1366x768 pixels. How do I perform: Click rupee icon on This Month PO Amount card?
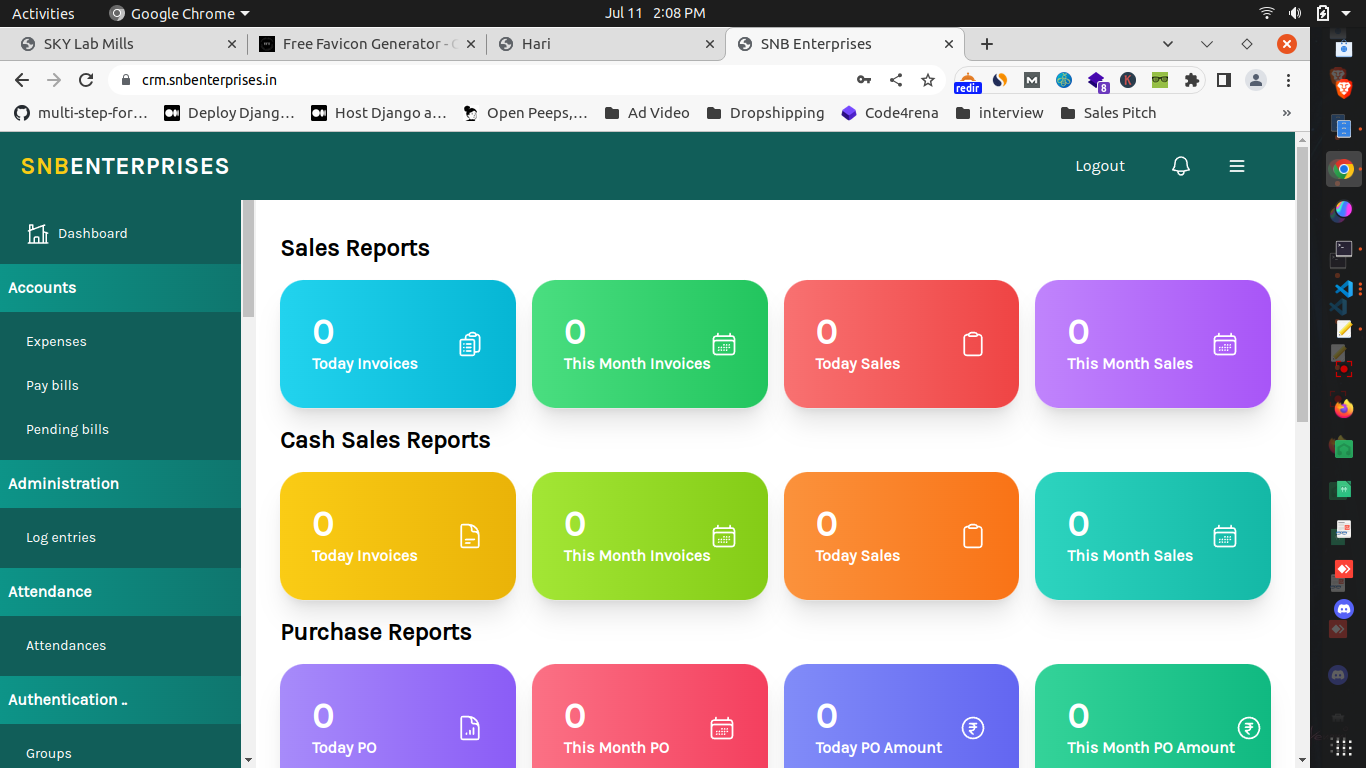click(1248, 728)
